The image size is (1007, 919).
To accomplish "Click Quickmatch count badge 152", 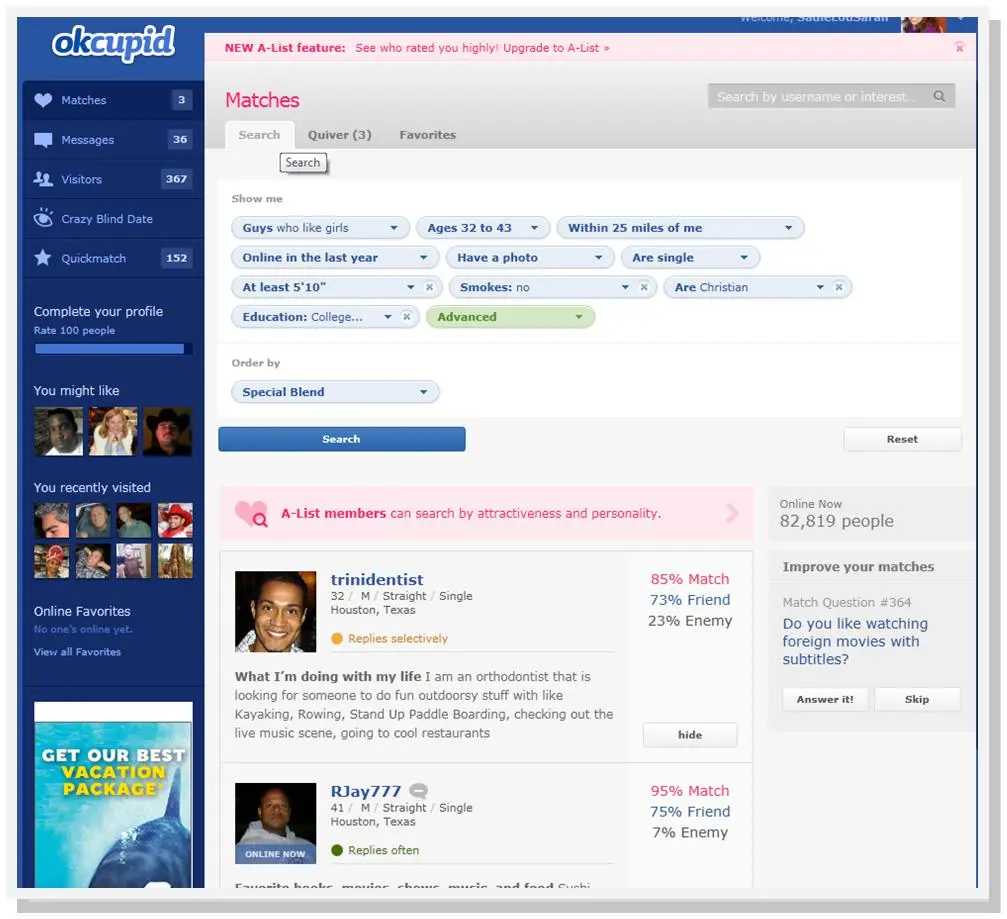I will point(176,258).
